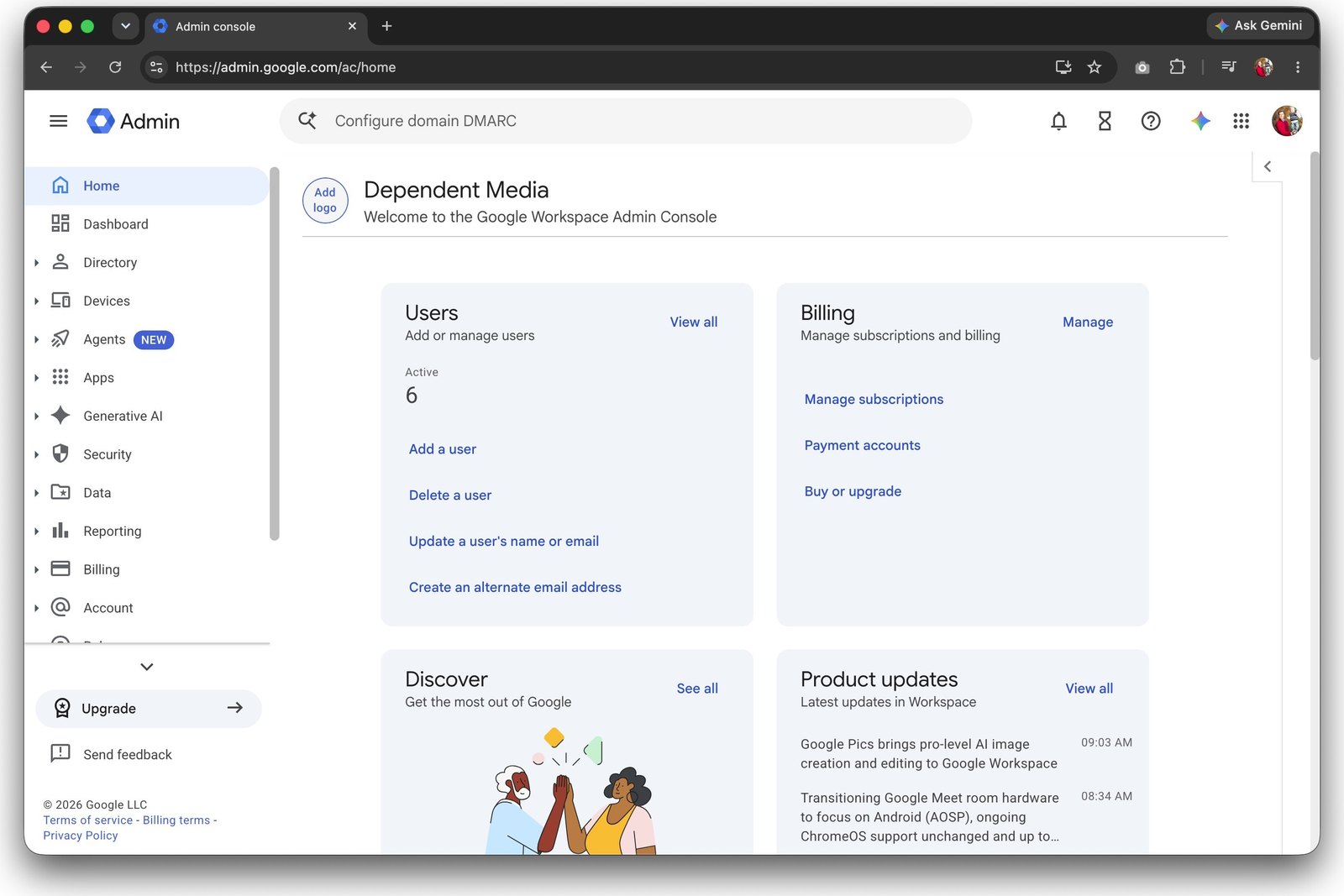Collapse the right side panel chevron
The height and width of the screenshot is (896, 1344).
(x=1268, y=166)
